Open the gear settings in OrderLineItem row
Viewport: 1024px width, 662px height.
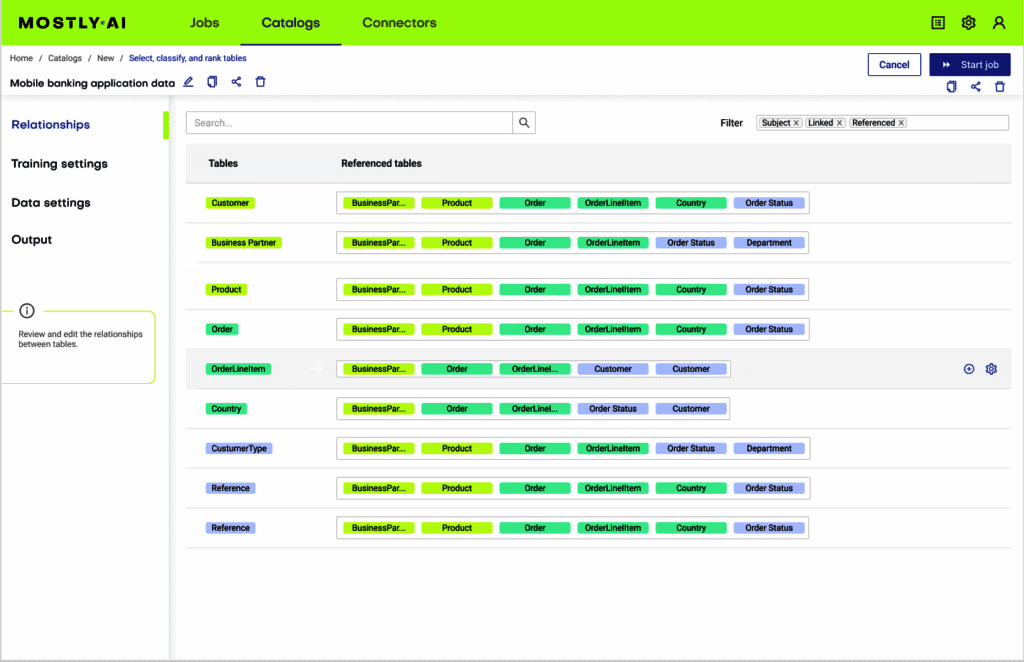point(991,369)
